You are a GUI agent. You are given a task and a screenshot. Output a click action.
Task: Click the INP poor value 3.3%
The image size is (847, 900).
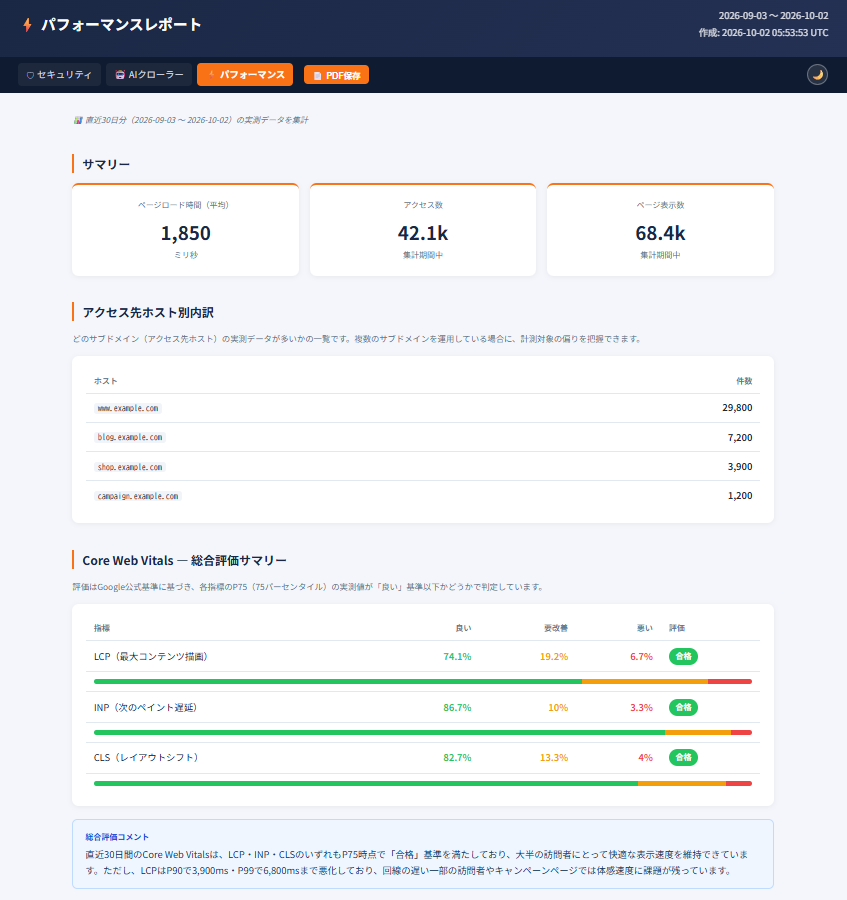tap(642, 708)
